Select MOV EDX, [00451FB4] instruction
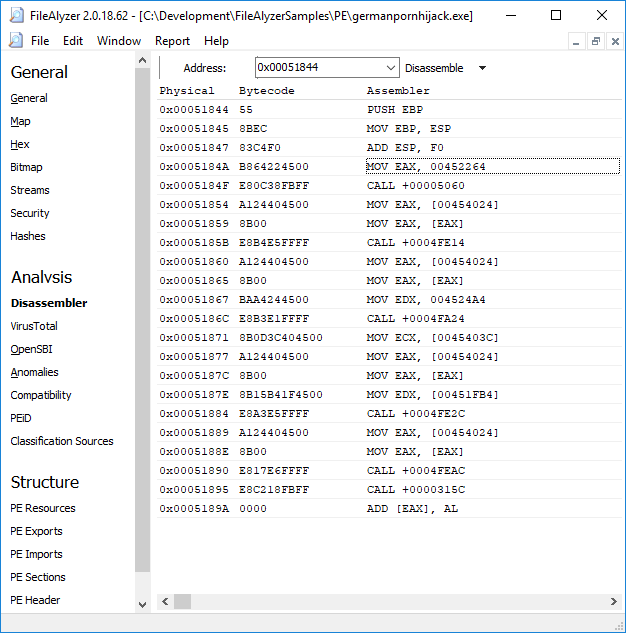This screenshot has height=633, width=626. (433, 394)
